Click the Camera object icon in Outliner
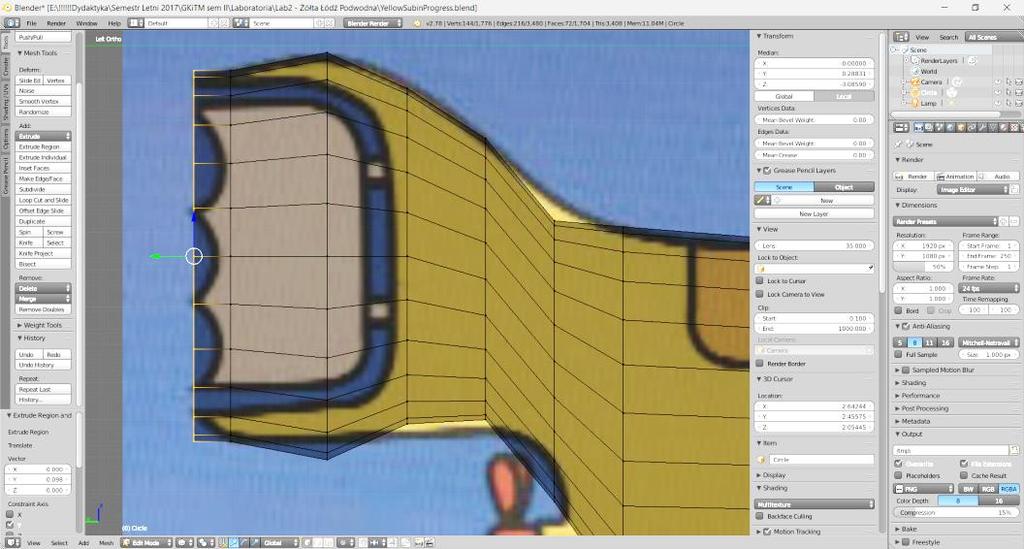Viewport: 1024px width, 549px height. [916, 82]
